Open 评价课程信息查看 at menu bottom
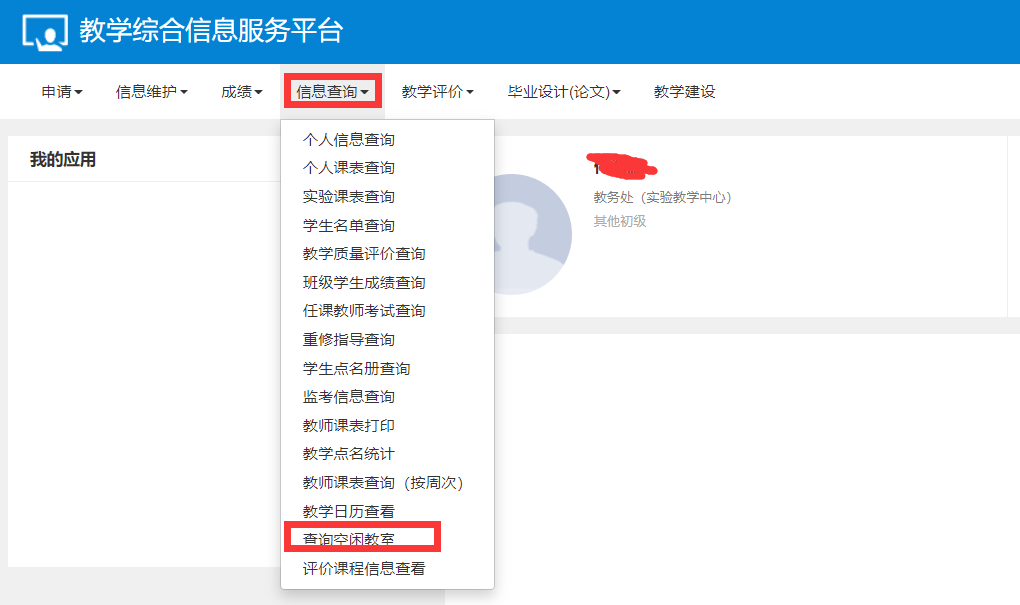The height and width of the screenshot is (605, 1020). coord(364,569)
